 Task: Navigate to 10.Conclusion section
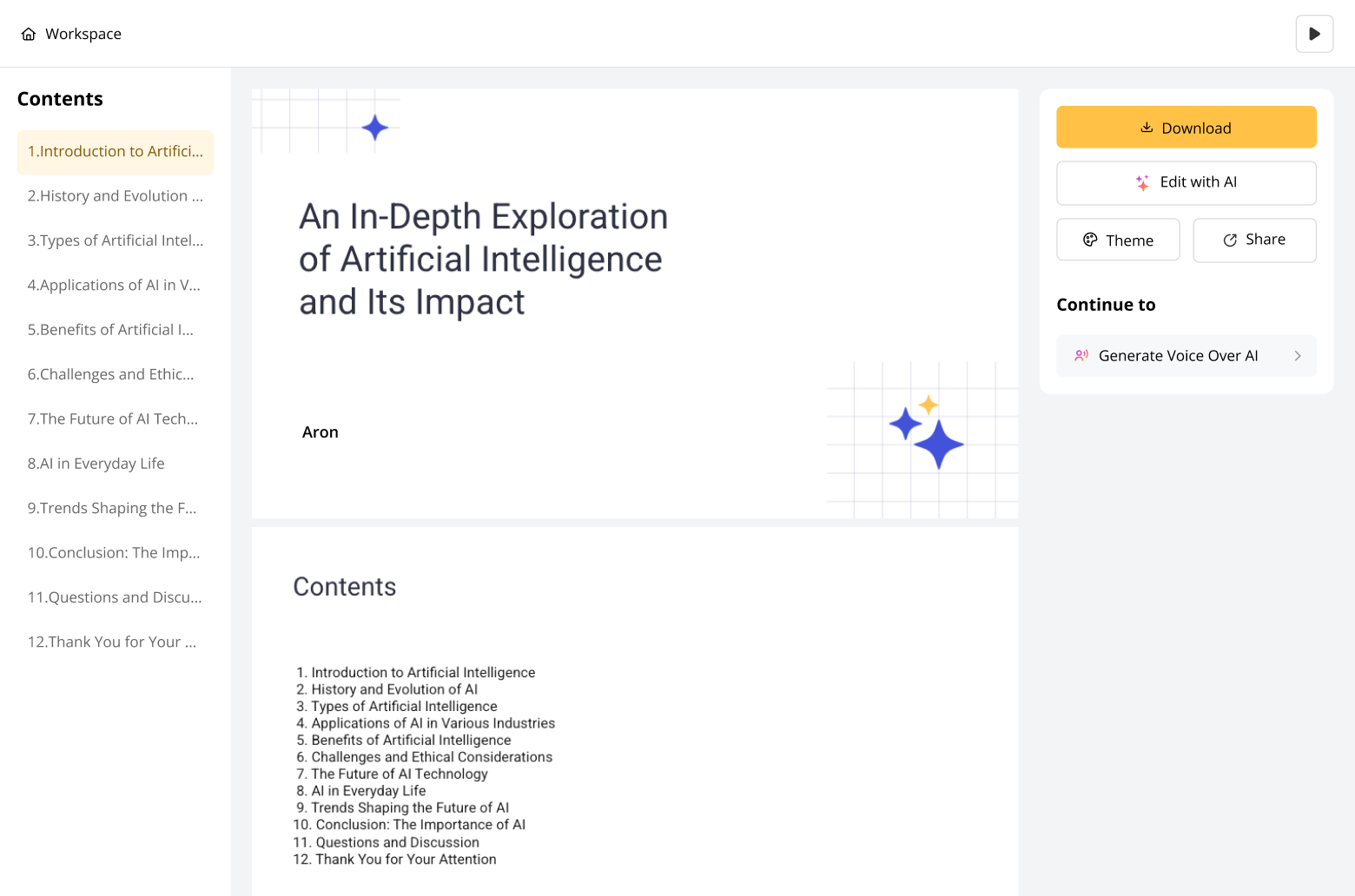tap(116, 553)
